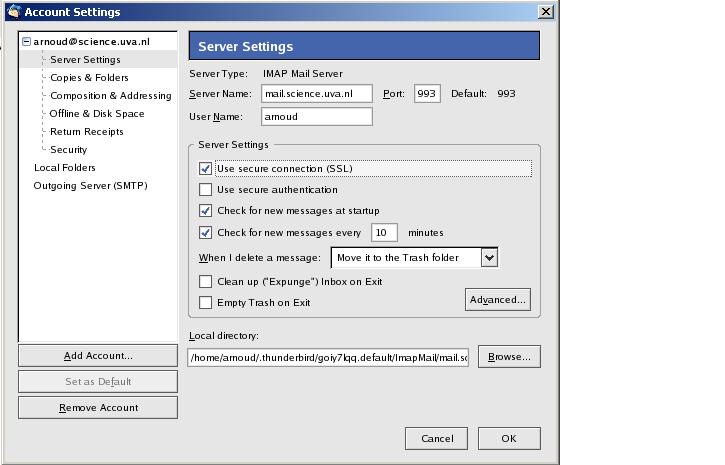The width and height of the screenshot is (725, 465).
Task: Select Local Folders in account list
Action: 64,168
